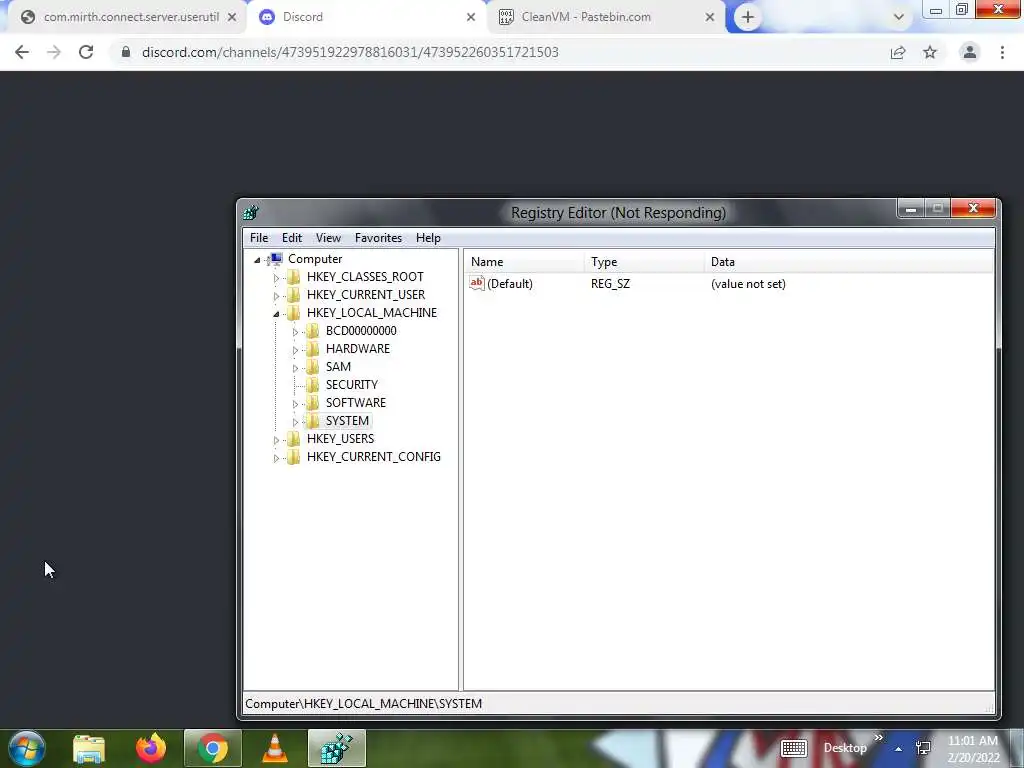Click the BCD00000000 folder icon
Viewport: 1024px width, 768px height.
(313, 331)
